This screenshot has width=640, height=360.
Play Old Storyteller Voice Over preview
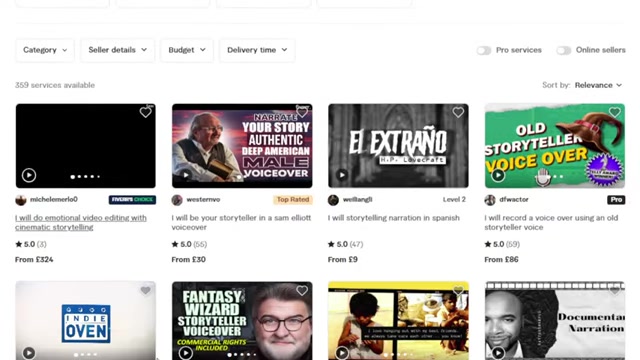point(498,176)
